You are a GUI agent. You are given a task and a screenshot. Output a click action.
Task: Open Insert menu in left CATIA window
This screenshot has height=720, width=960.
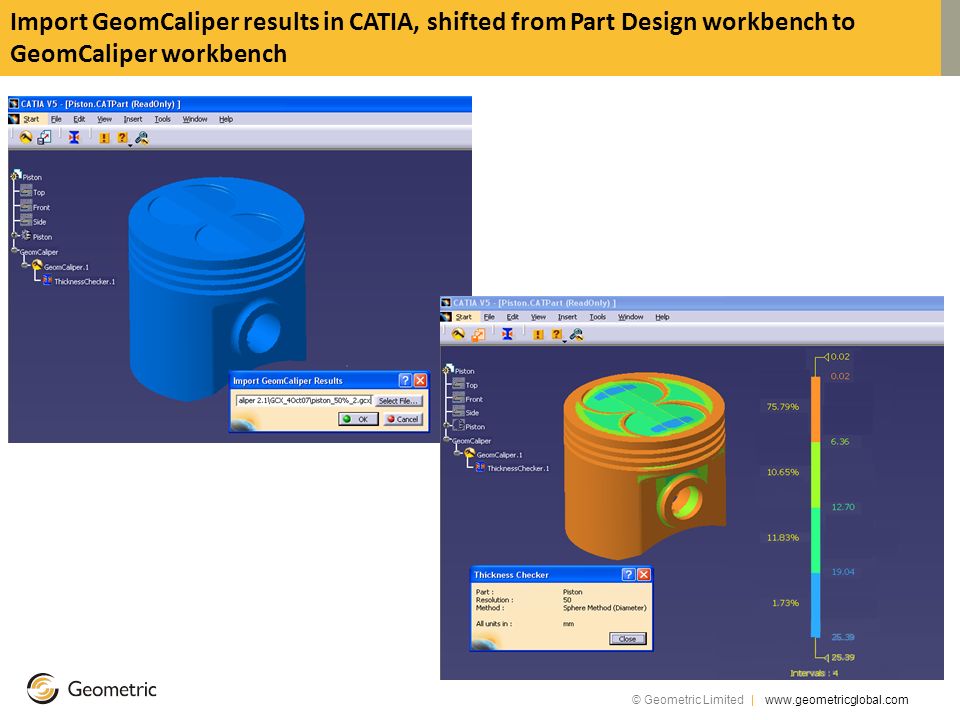click(x=132, y=119)
